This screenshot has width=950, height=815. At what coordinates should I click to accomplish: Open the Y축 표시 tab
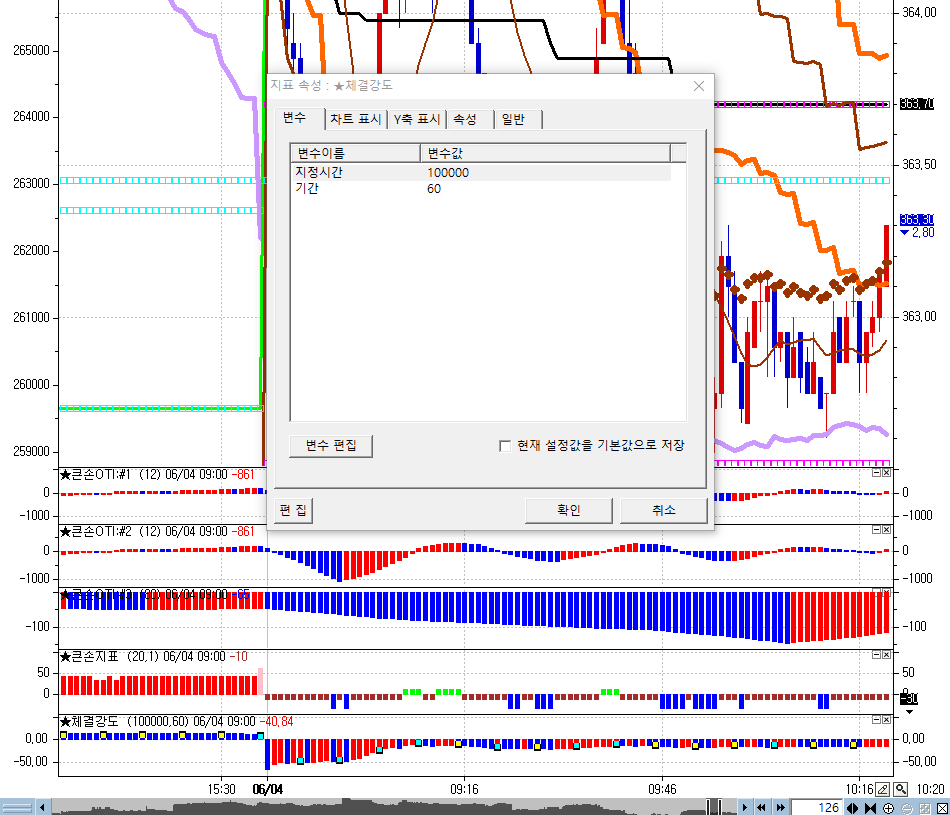417,119
